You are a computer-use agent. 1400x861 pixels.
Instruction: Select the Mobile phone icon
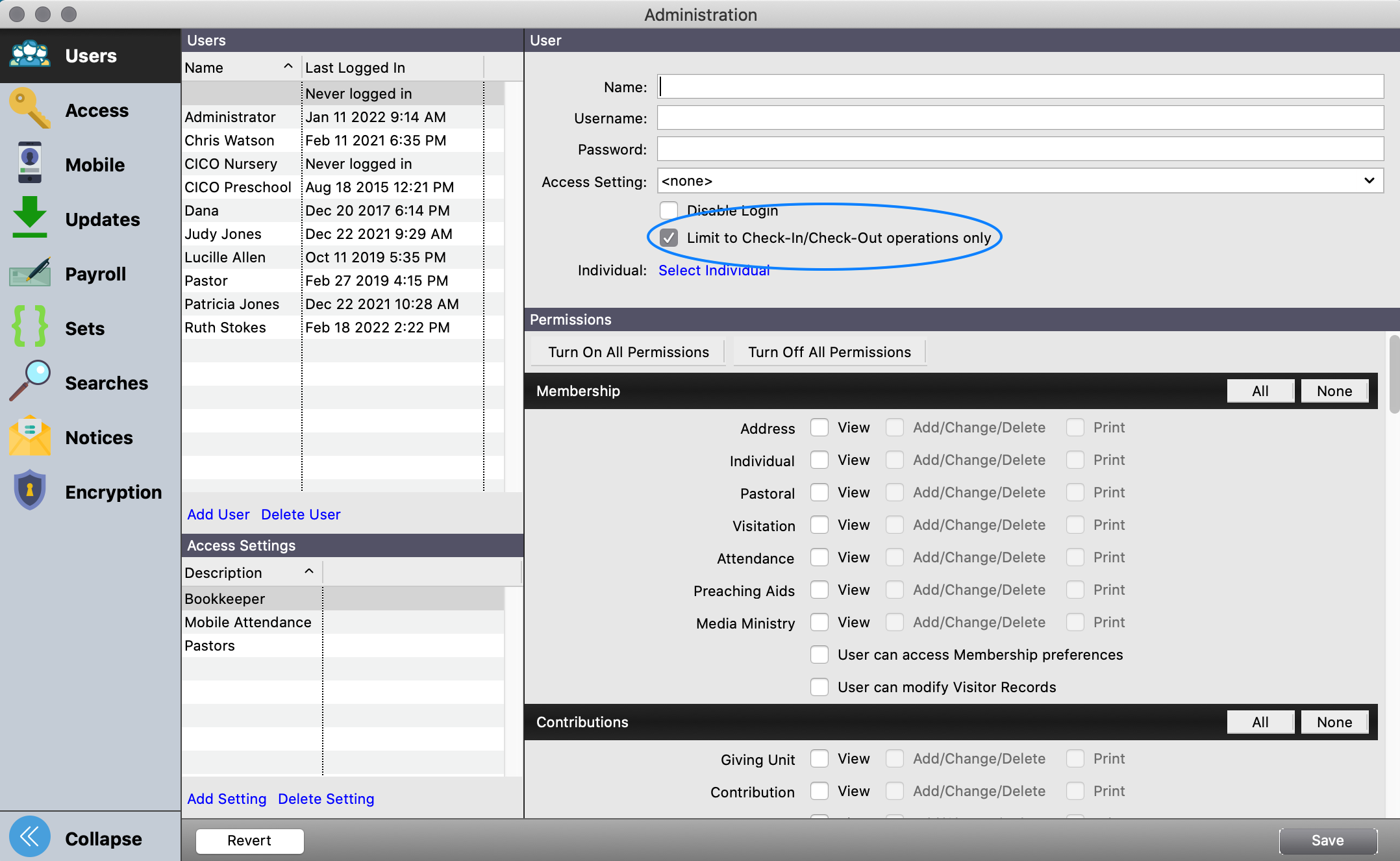(x=29, y=164)
